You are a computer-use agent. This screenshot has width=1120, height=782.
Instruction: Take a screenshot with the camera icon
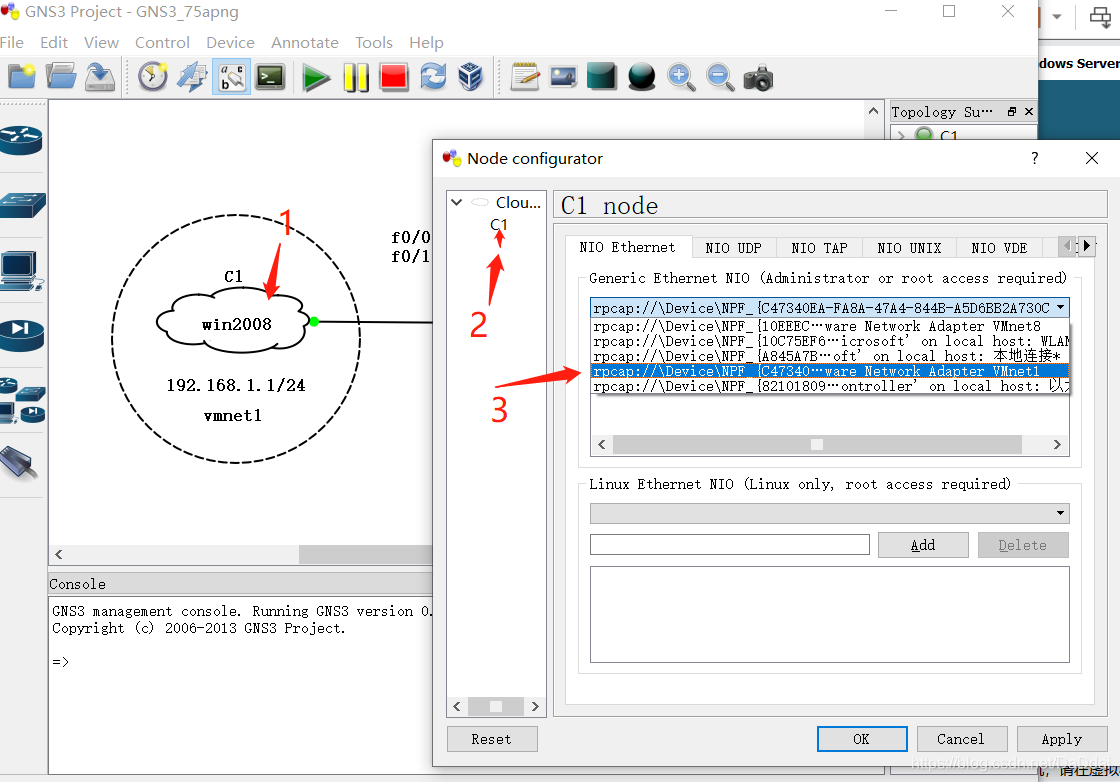coord(759,77)
